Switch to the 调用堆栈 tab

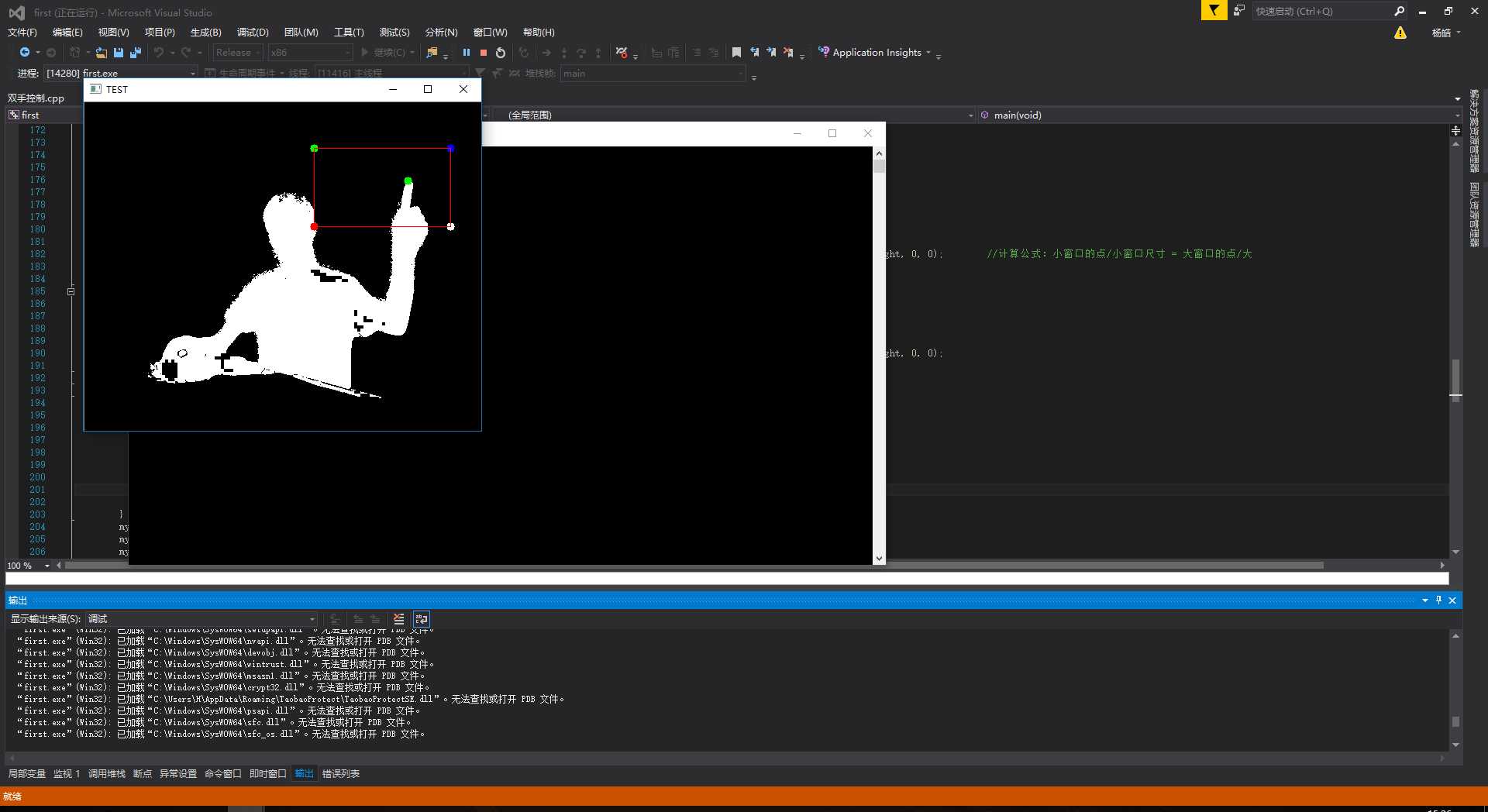click(106, 774)
